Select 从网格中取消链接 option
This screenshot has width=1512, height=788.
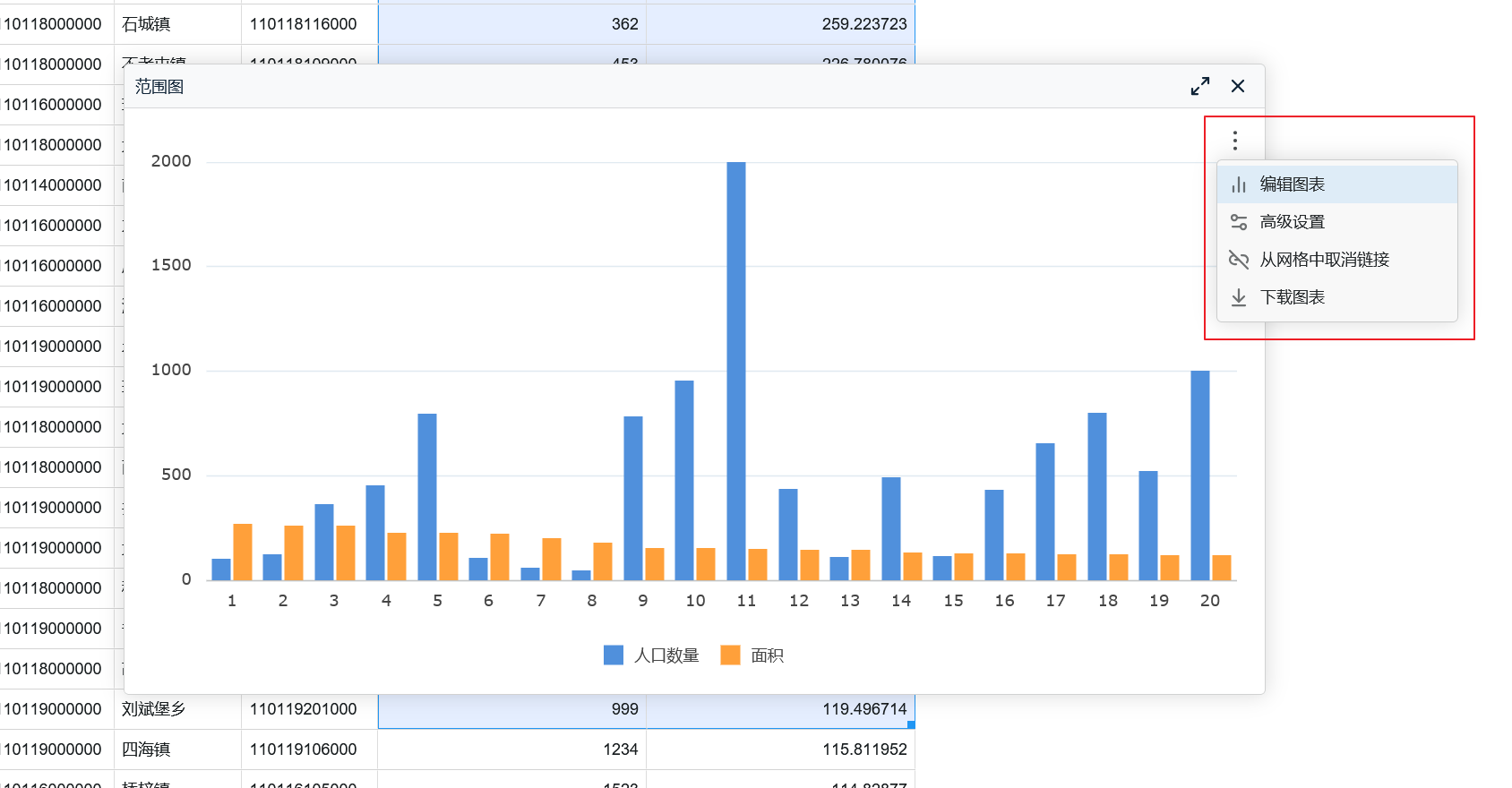pyautogui.click(x=1324, y=260)
